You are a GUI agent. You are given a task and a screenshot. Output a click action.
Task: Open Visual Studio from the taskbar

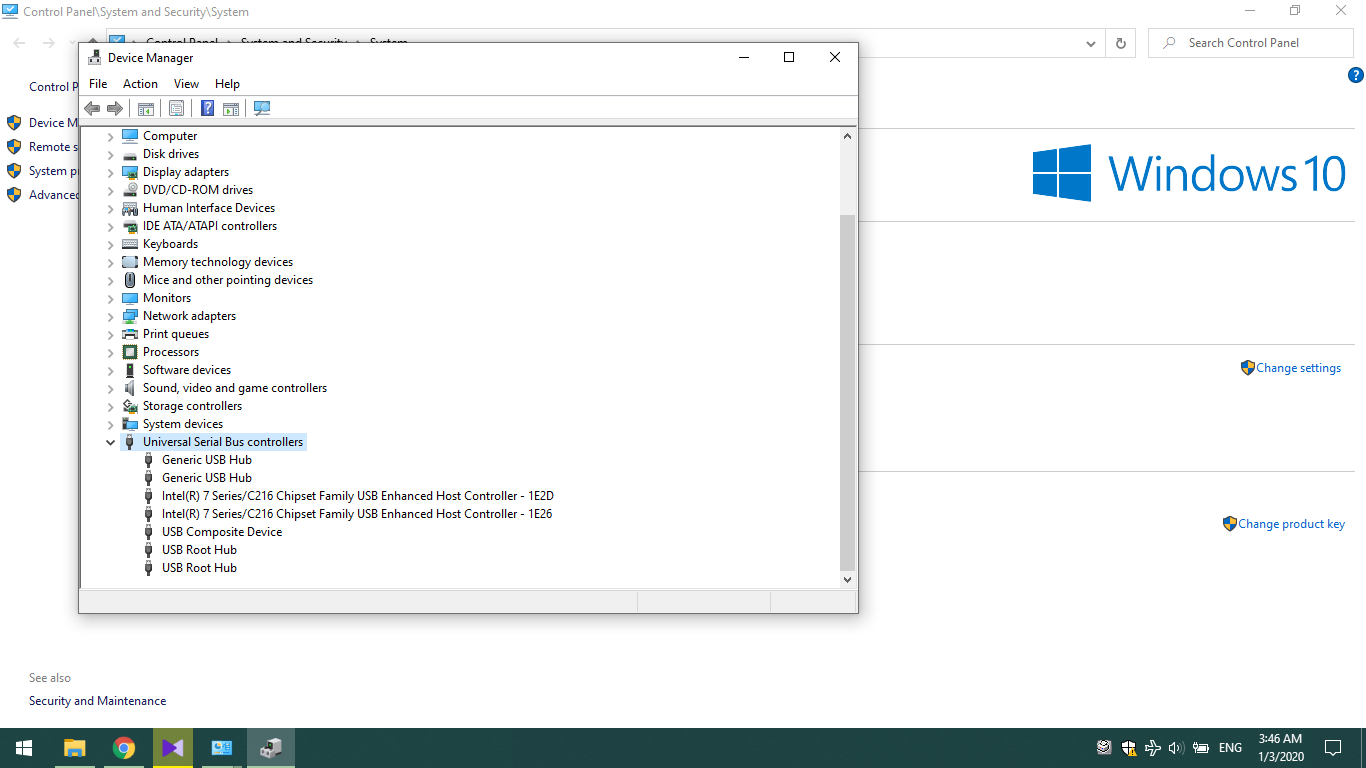click(x=172, y=748)
